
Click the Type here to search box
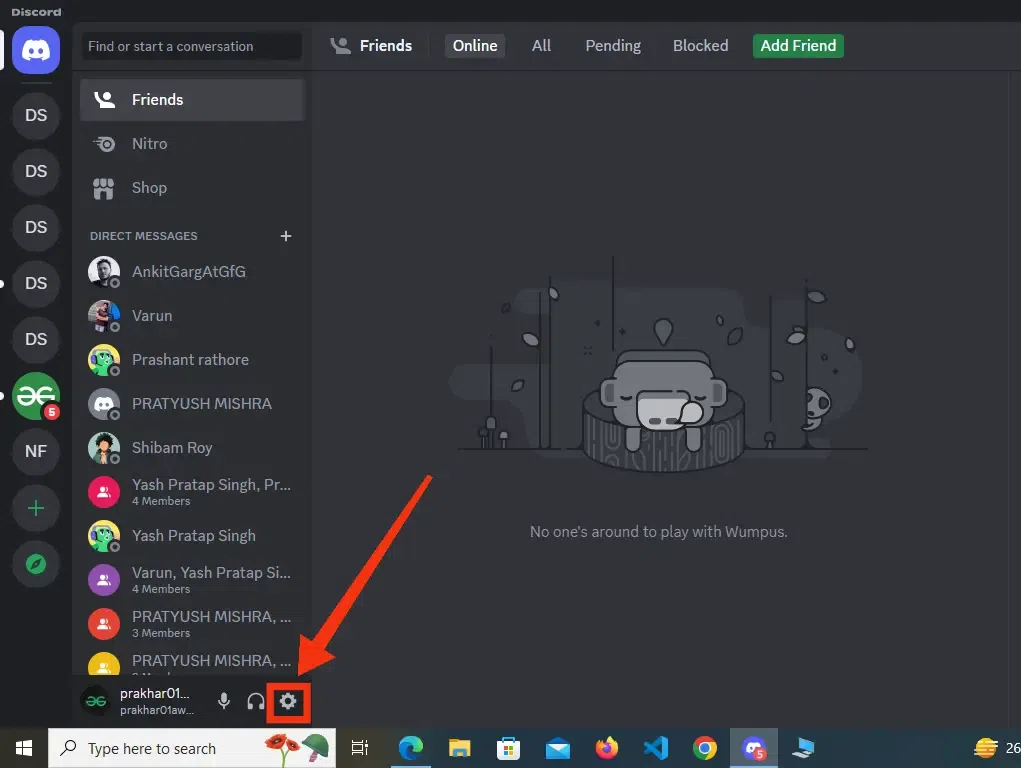192,748
